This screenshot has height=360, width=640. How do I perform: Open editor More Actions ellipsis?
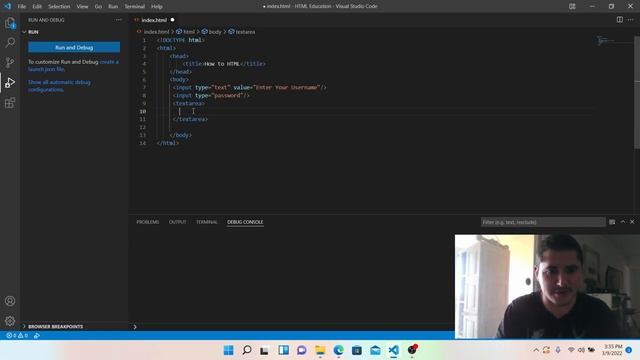click(x=631, y=20)
